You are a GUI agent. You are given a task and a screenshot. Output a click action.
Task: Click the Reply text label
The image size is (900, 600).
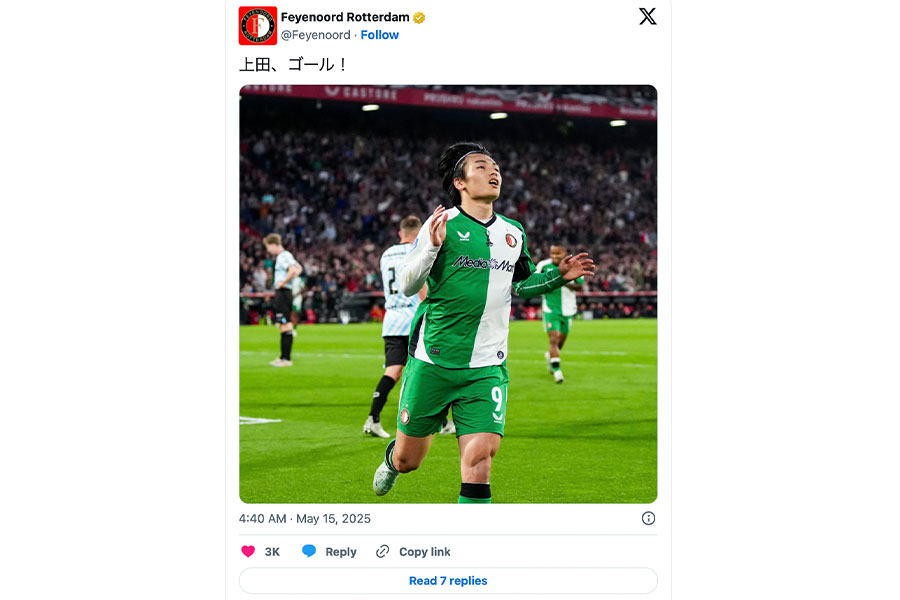coord(341,552)
